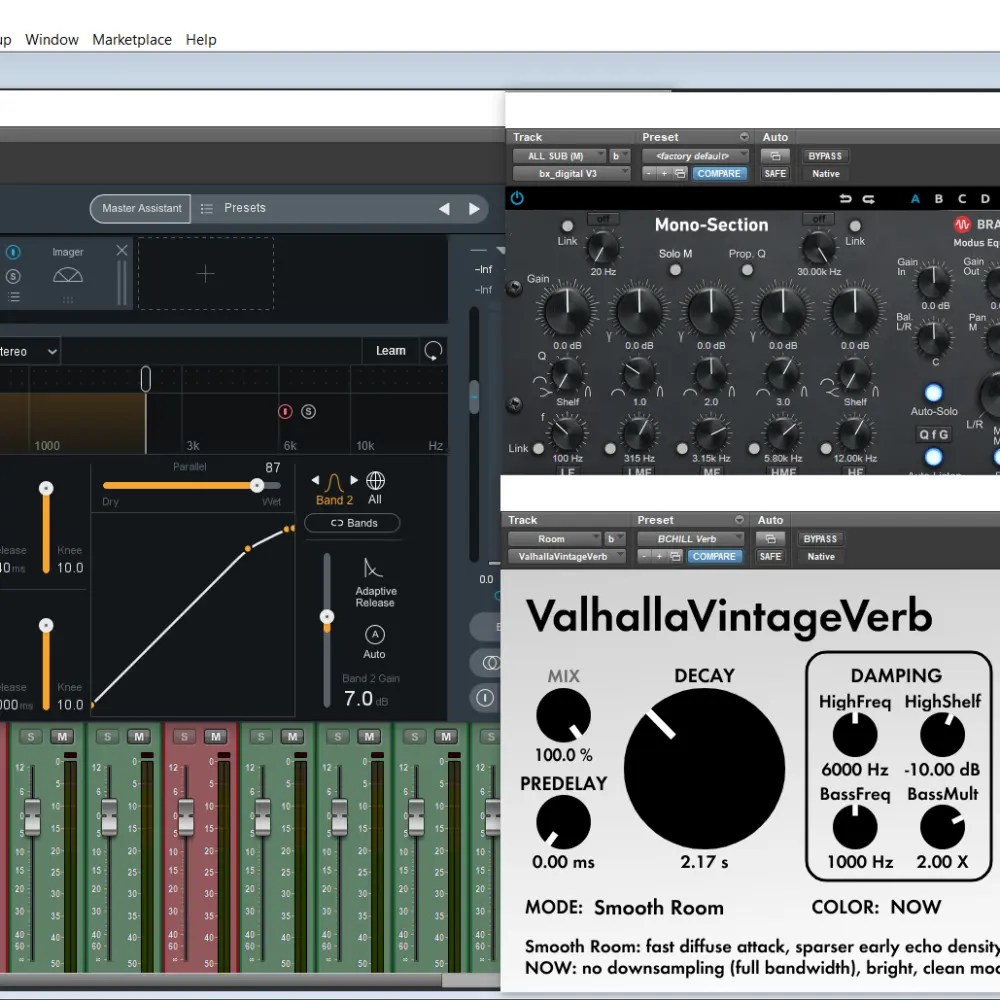The width and height of the screenshot is (1000, 1000).
Task: Toggle the Link LED near 20 Hz filter
Action: coord(567,226)
